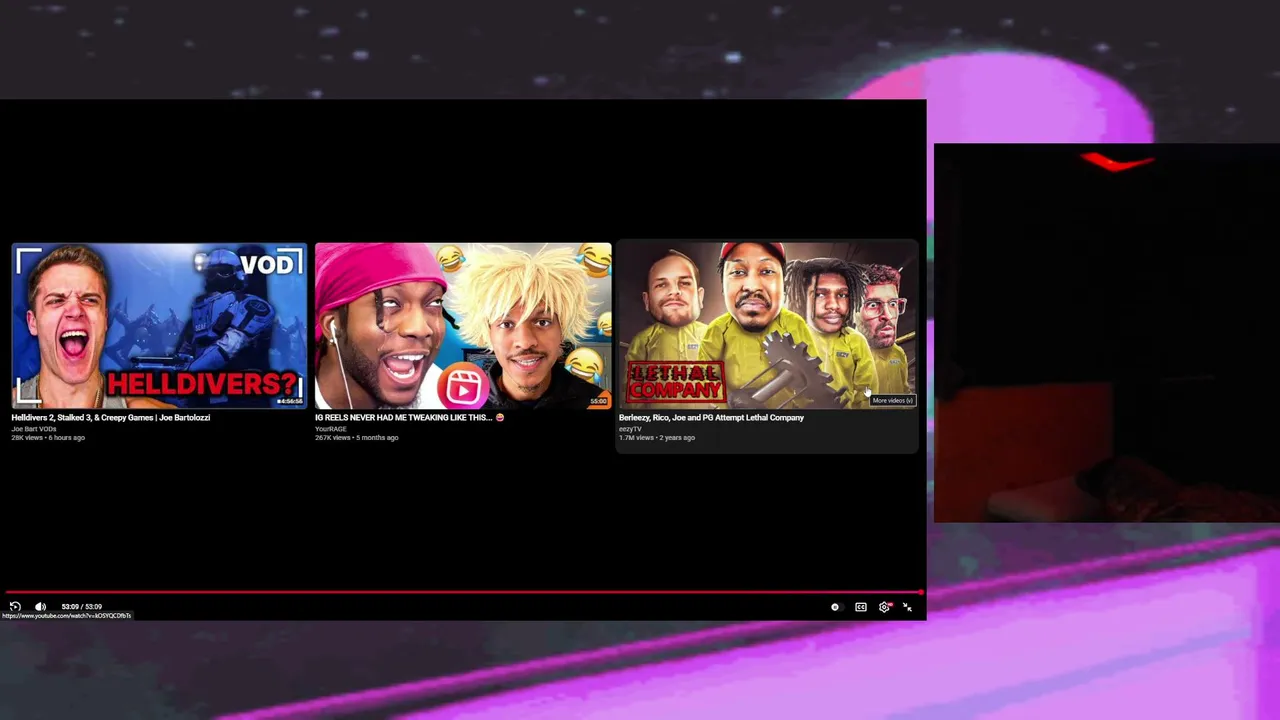Viewport: 1280px width, 720px height.
Task: Mute the player volume
Action: coord(40,607)
